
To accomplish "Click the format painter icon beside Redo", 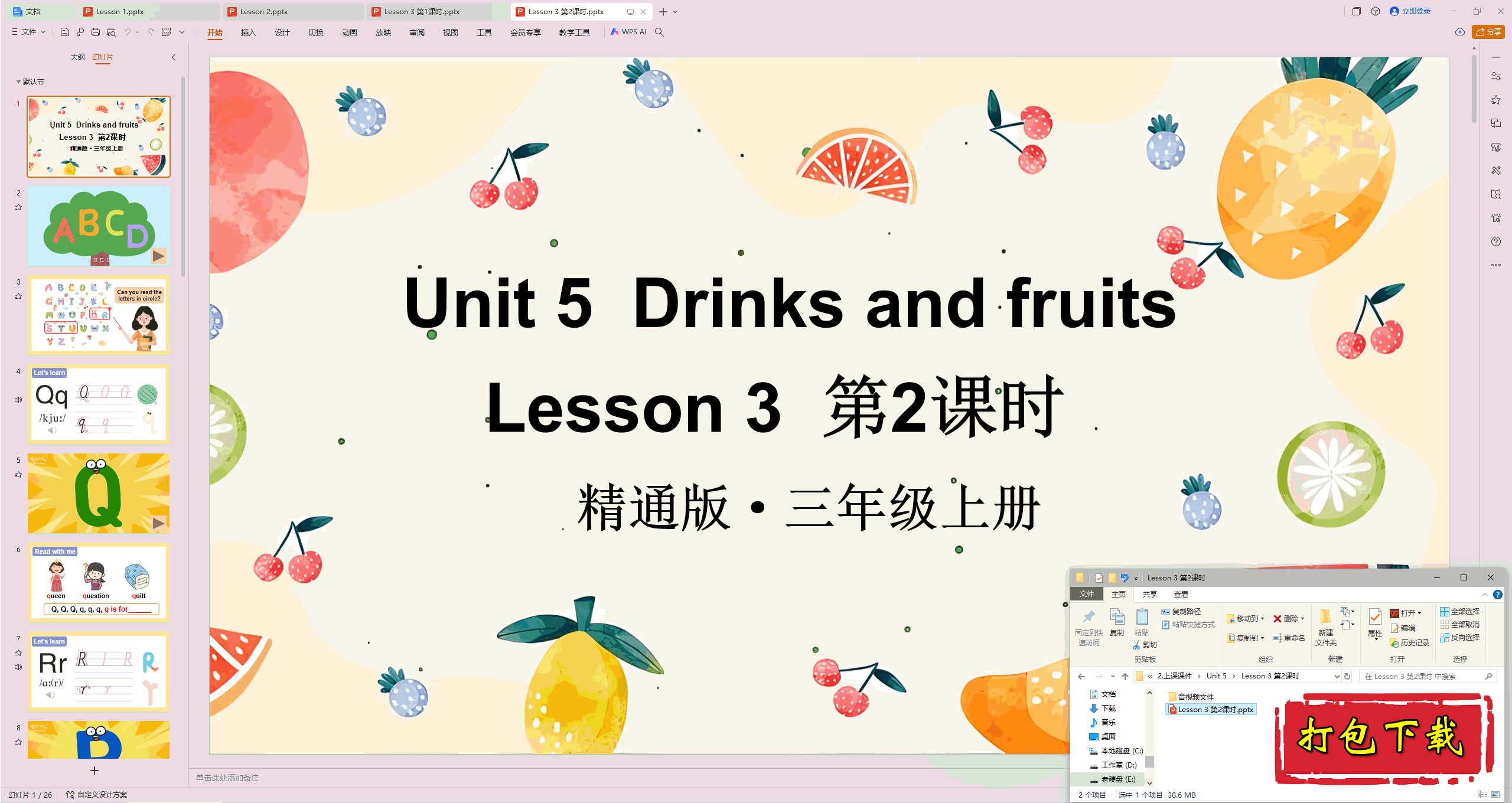I will tap(167, 32).
